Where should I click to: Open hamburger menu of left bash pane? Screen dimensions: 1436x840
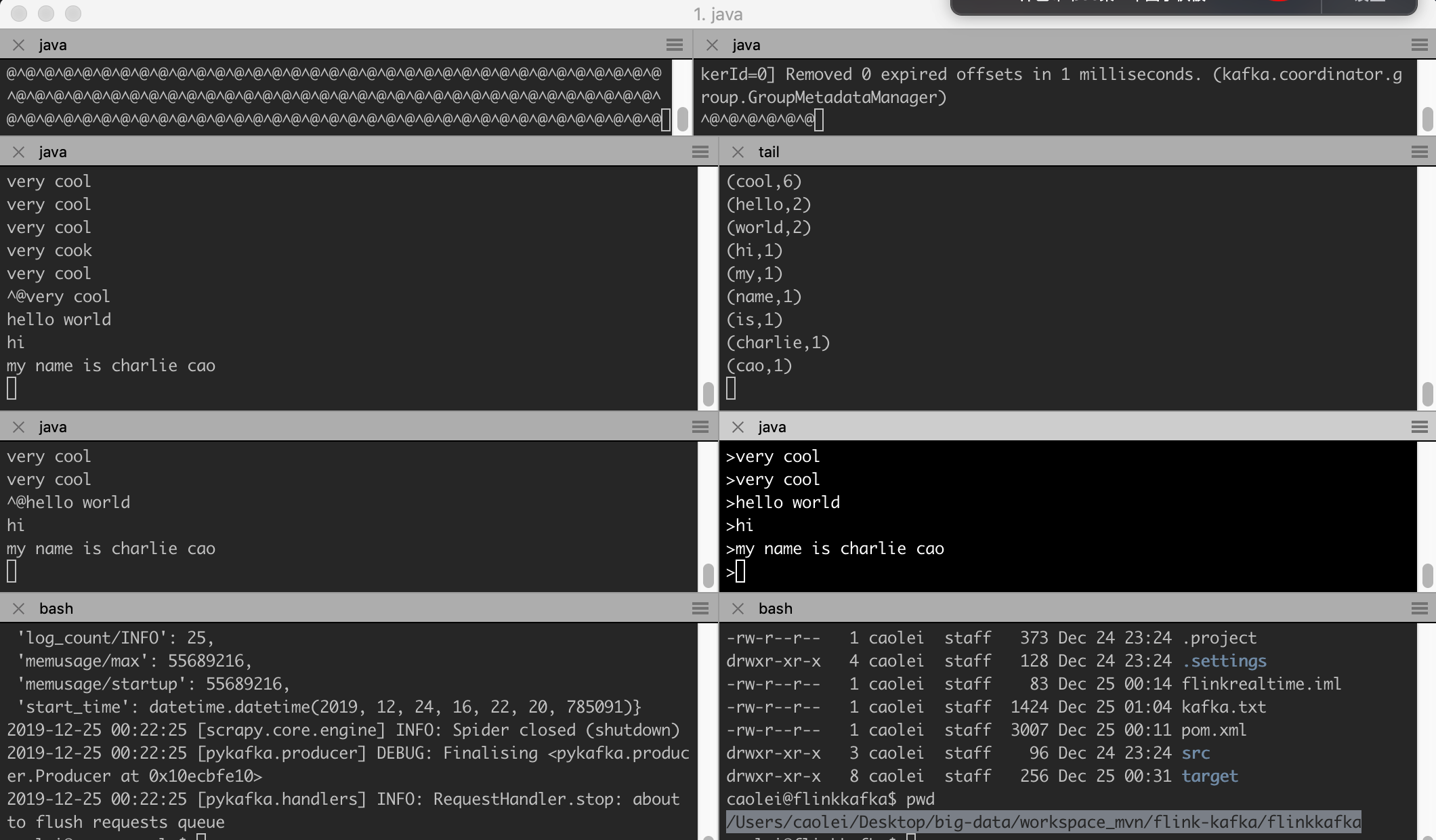(x=700, y=608)
